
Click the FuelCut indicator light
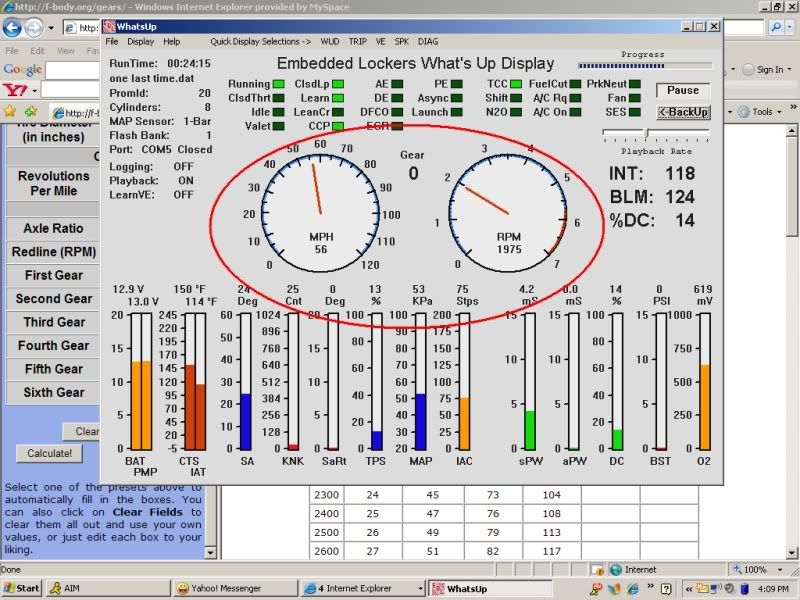coord(575,84)
